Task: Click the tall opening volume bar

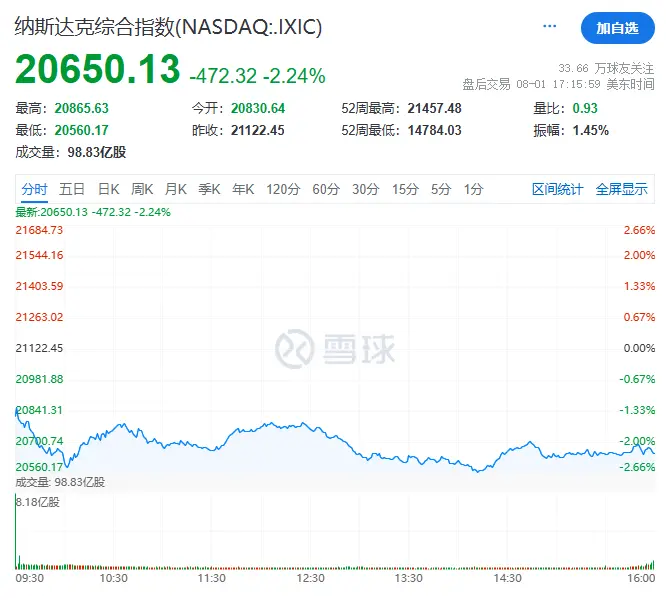Action: pos(16,531)
